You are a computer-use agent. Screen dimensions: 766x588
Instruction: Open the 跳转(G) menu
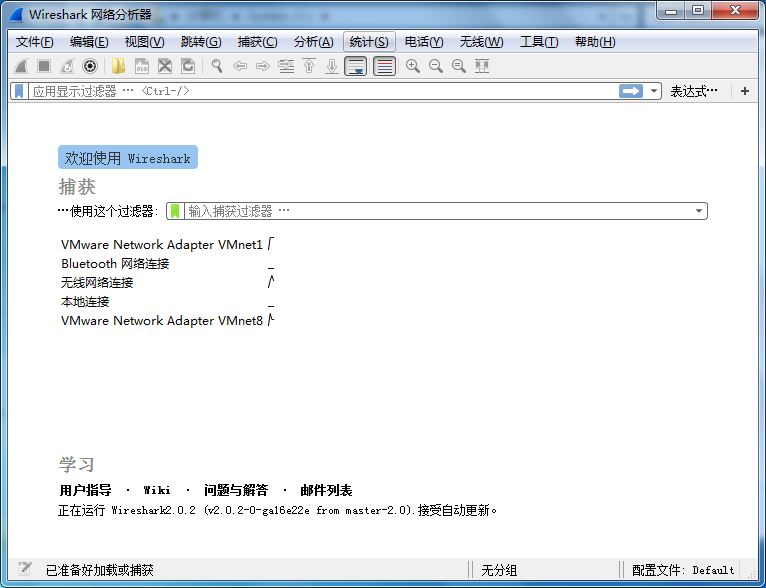pyautogui.click(x=201, y=42)
